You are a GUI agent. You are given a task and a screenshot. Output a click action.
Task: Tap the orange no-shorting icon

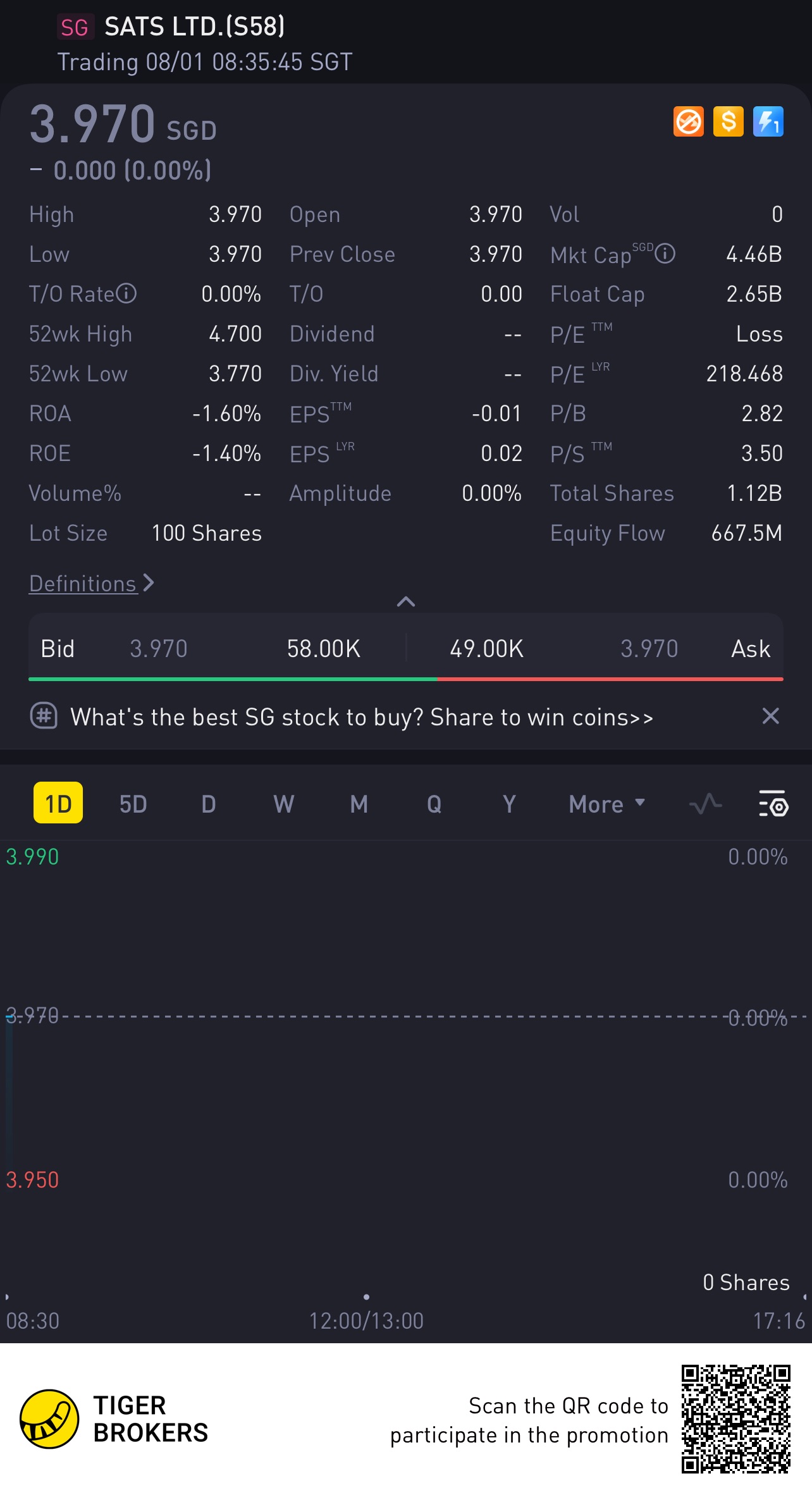tap(688, 121)
